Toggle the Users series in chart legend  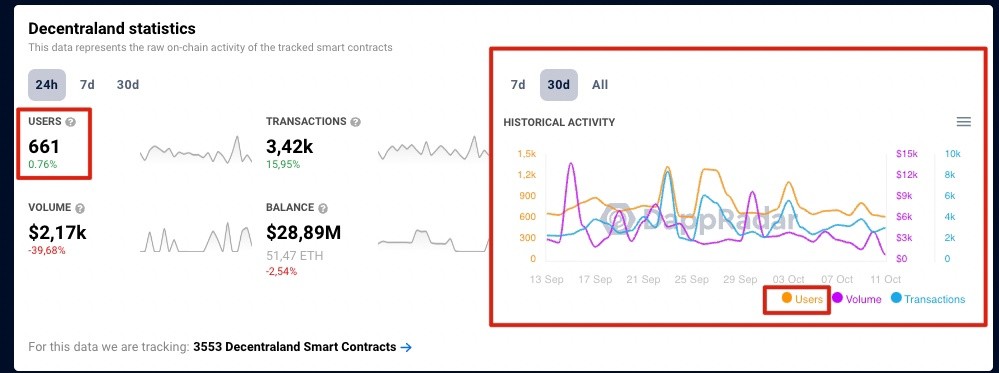[803, 298]
